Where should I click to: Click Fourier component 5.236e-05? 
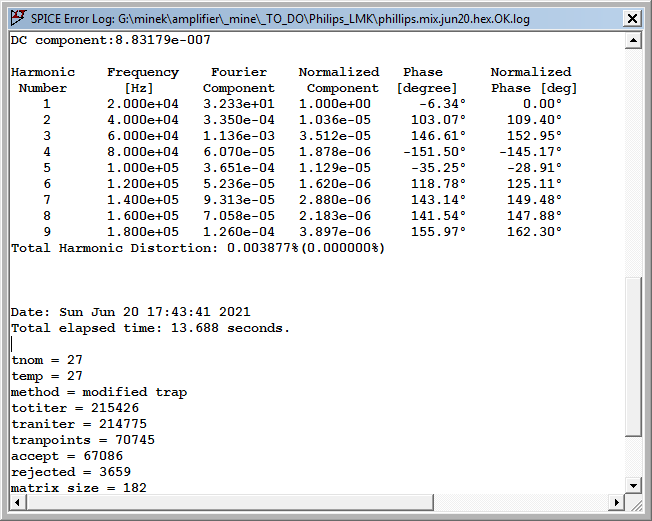click(239, 184)
